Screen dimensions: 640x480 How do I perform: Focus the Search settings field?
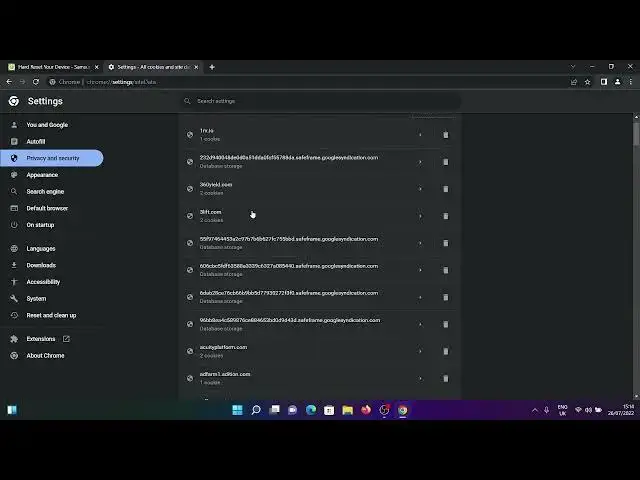point(321,101)
